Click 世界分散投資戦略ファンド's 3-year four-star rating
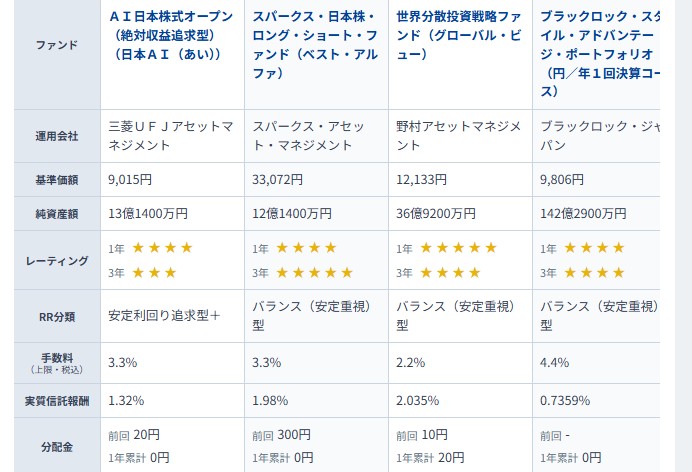The width and height of the screenshot is (692, 472). [449, 272]
